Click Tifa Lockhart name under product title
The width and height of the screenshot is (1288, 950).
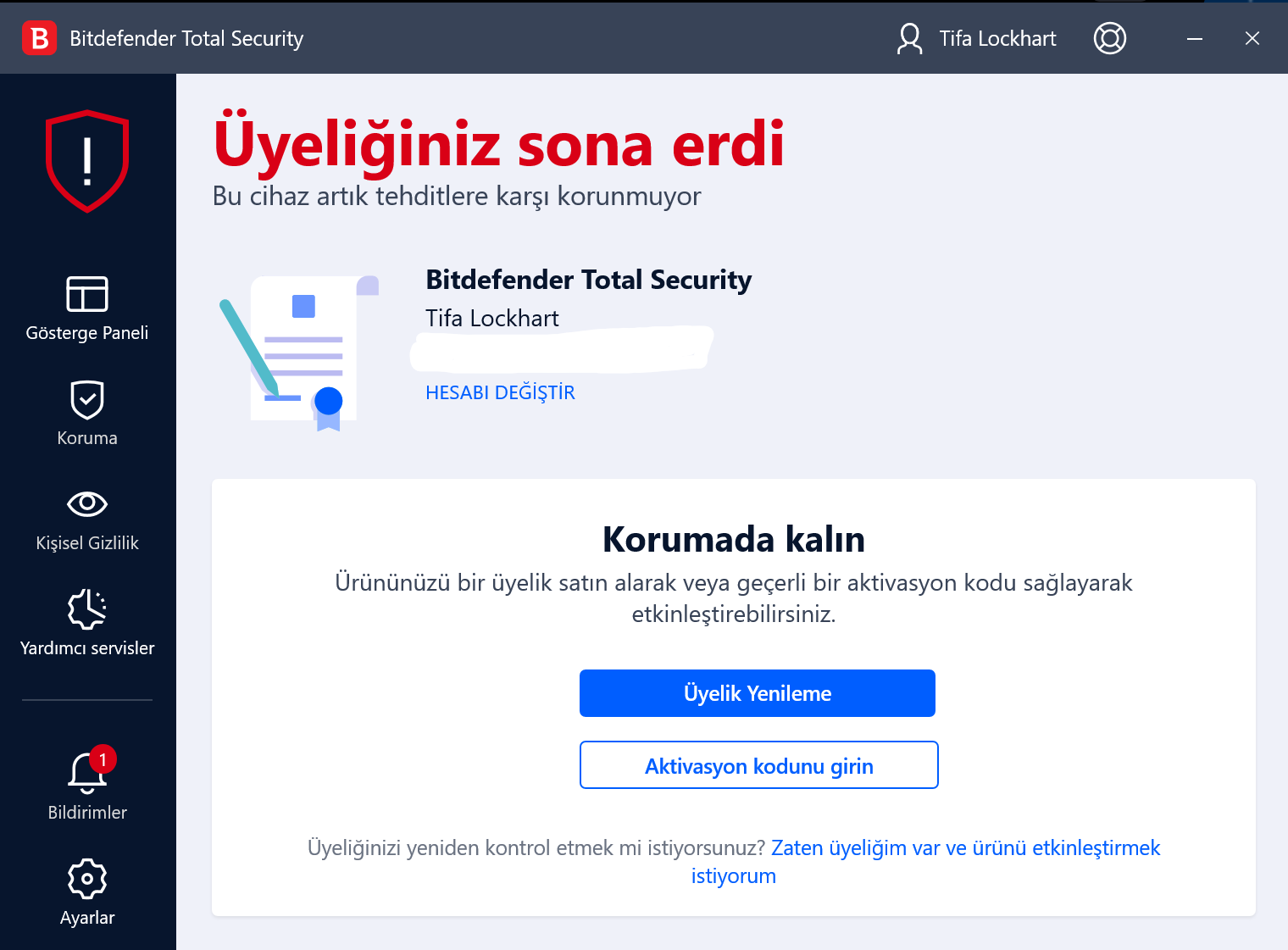[492, 319]
